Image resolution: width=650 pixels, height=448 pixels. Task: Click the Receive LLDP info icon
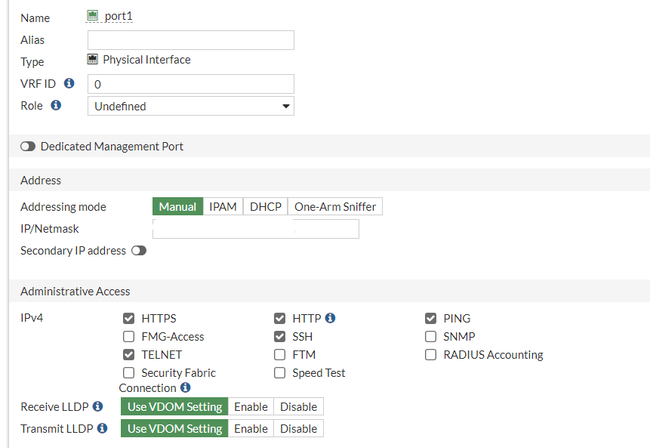pyautogui.click(x=98, y=407)
